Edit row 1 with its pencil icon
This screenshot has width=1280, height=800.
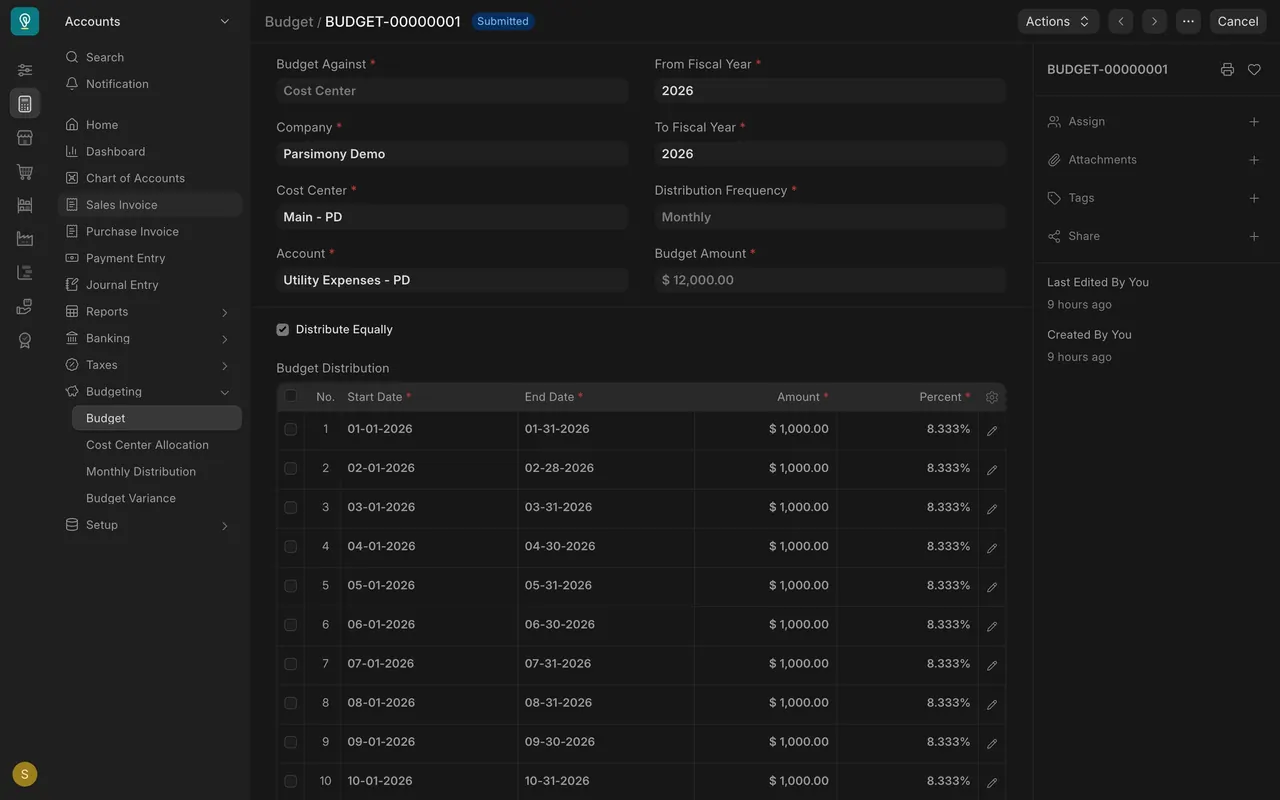click(992, 430)
